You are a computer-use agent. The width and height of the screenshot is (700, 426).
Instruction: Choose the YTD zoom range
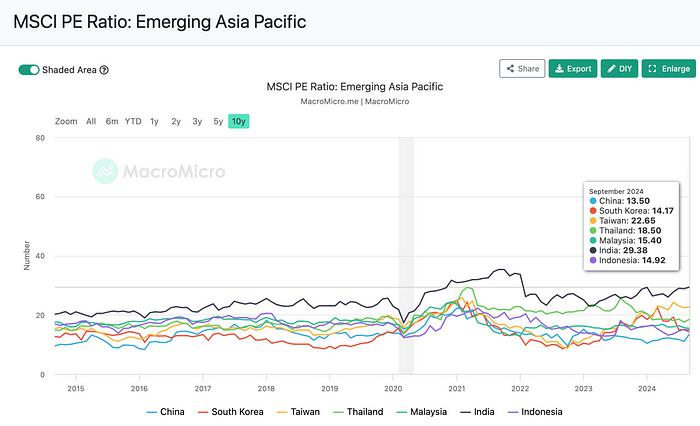pyautogui.click(x=133, y=121)
